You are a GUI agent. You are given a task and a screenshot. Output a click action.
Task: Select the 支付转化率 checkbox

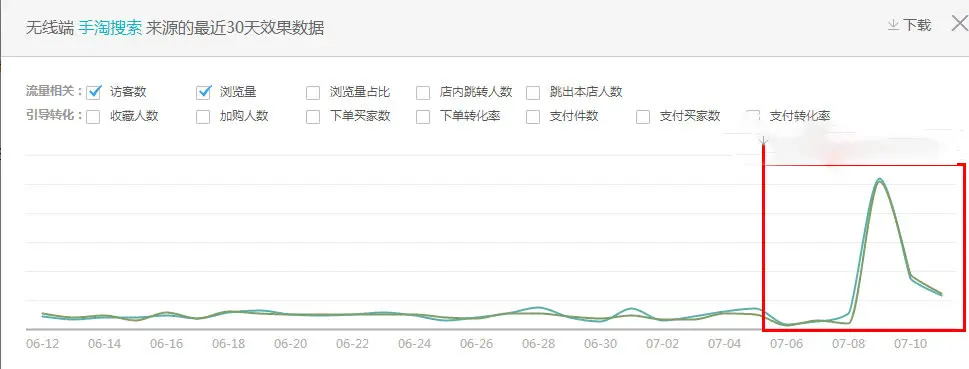point(753,116)
